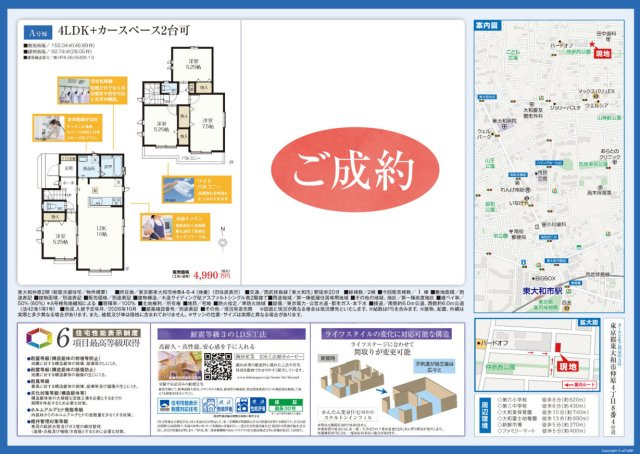Click BIGBOX on the guide map
This screenshot has width=640, height=454.
(545, 278)
